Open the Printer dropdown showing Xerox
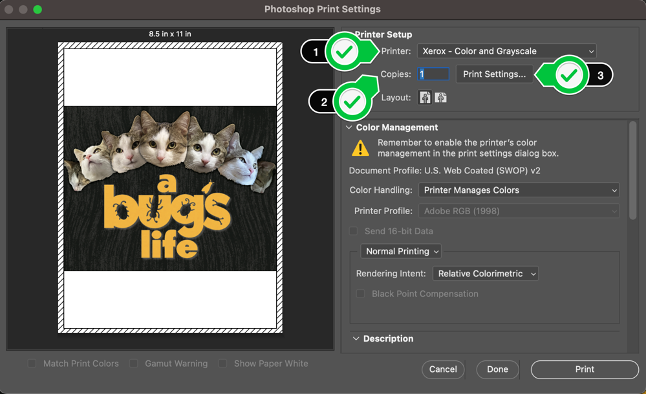 pyautogui.click(x=507, y=51)
